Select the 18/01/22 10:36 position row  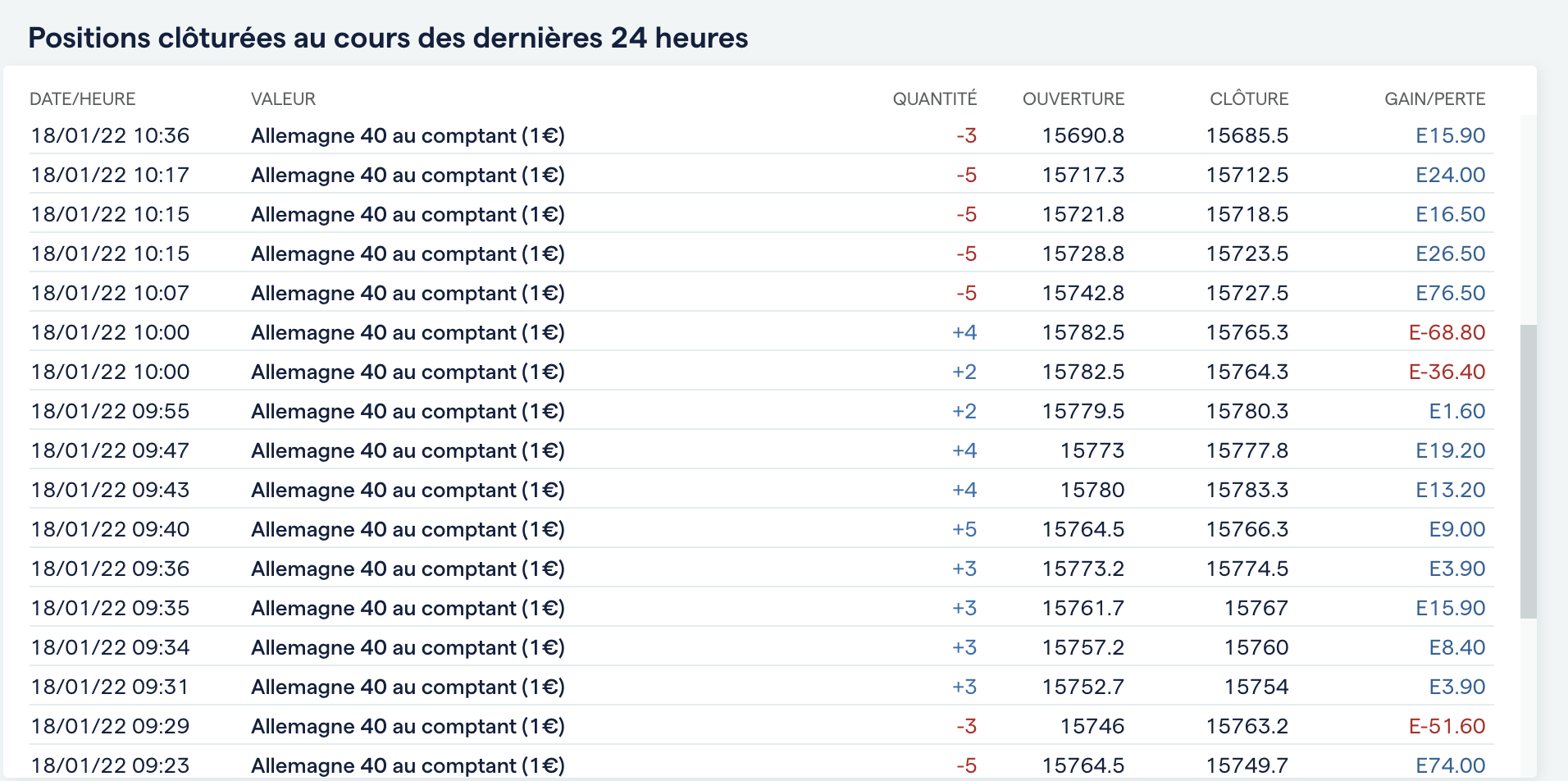click(761, 135)
